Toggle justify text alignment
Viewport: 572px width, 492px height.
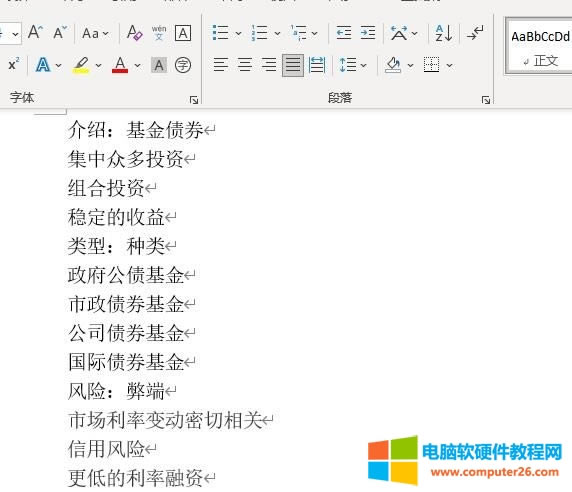[293, 65]
